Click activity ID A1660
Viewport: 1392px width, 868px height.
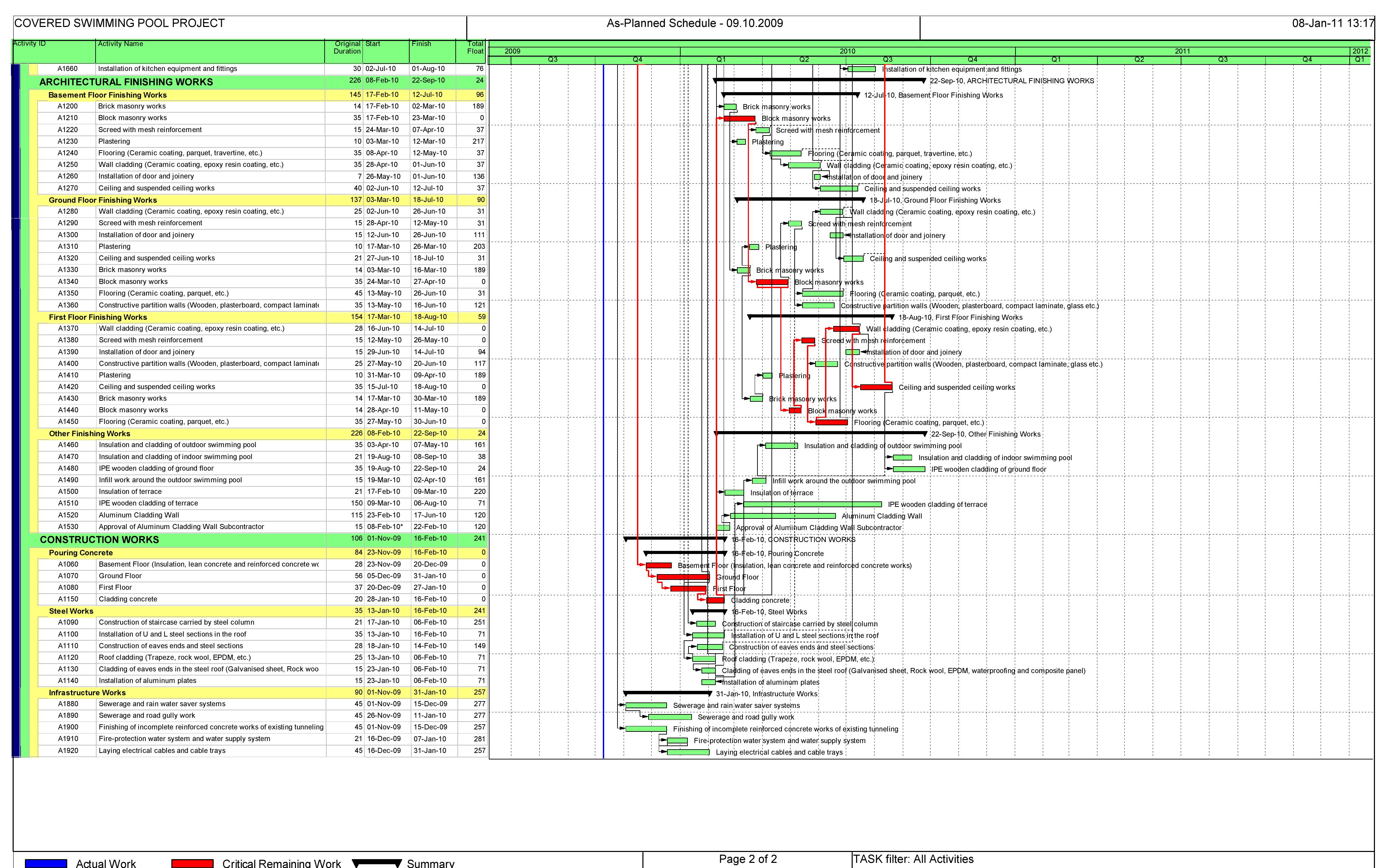pyautogui.click(x=67, y=68)
